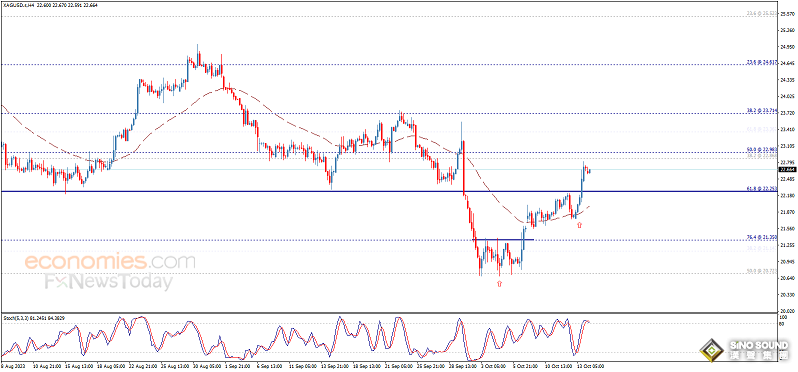Click the 1 Sep 21:00 time axis label
Screen dimensions: 798x372
coord(237,365)
